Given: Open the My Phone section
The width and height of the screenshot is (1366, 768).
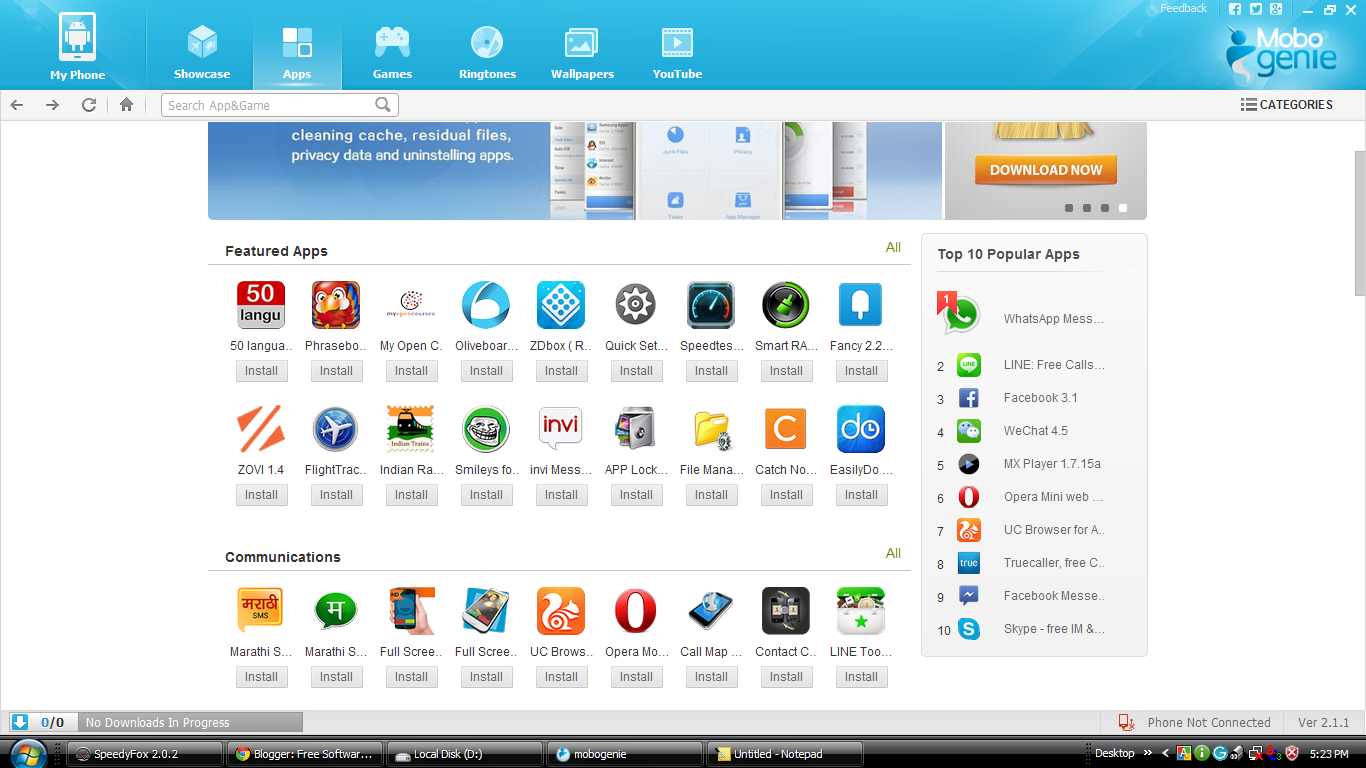Looking at the screenshot, I should coord(78,47).
